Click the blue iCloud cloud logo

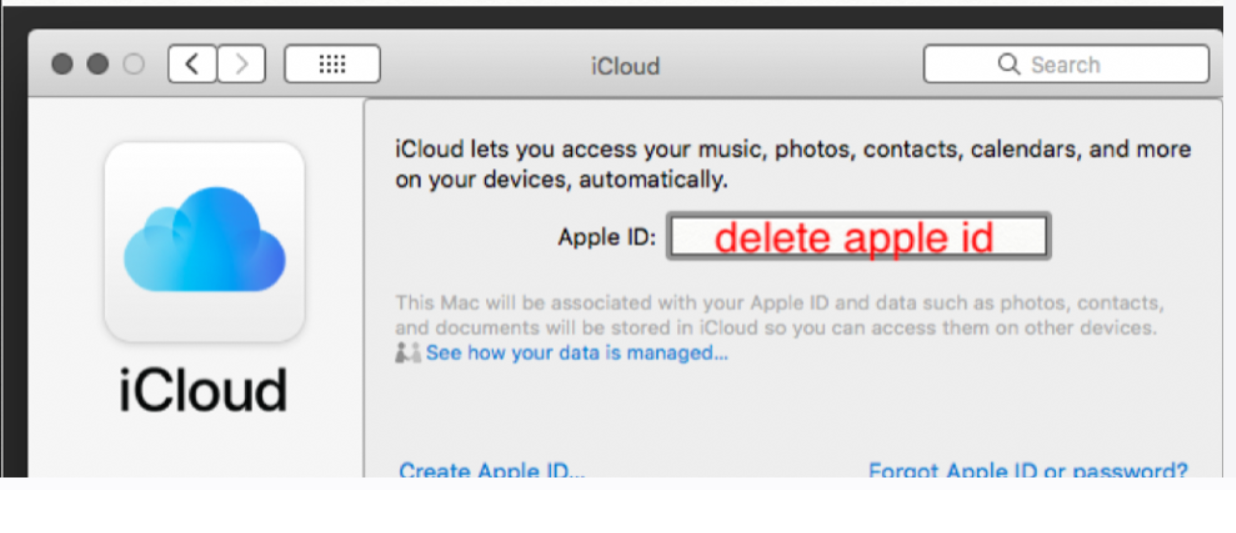pyautogui.click(x=204, y=239)
